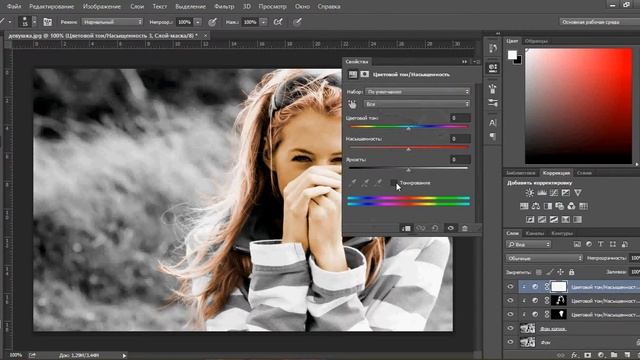Delete adjustment layer trash icon in Properties
Screen dimensions: 640x360
click(464, 228)
